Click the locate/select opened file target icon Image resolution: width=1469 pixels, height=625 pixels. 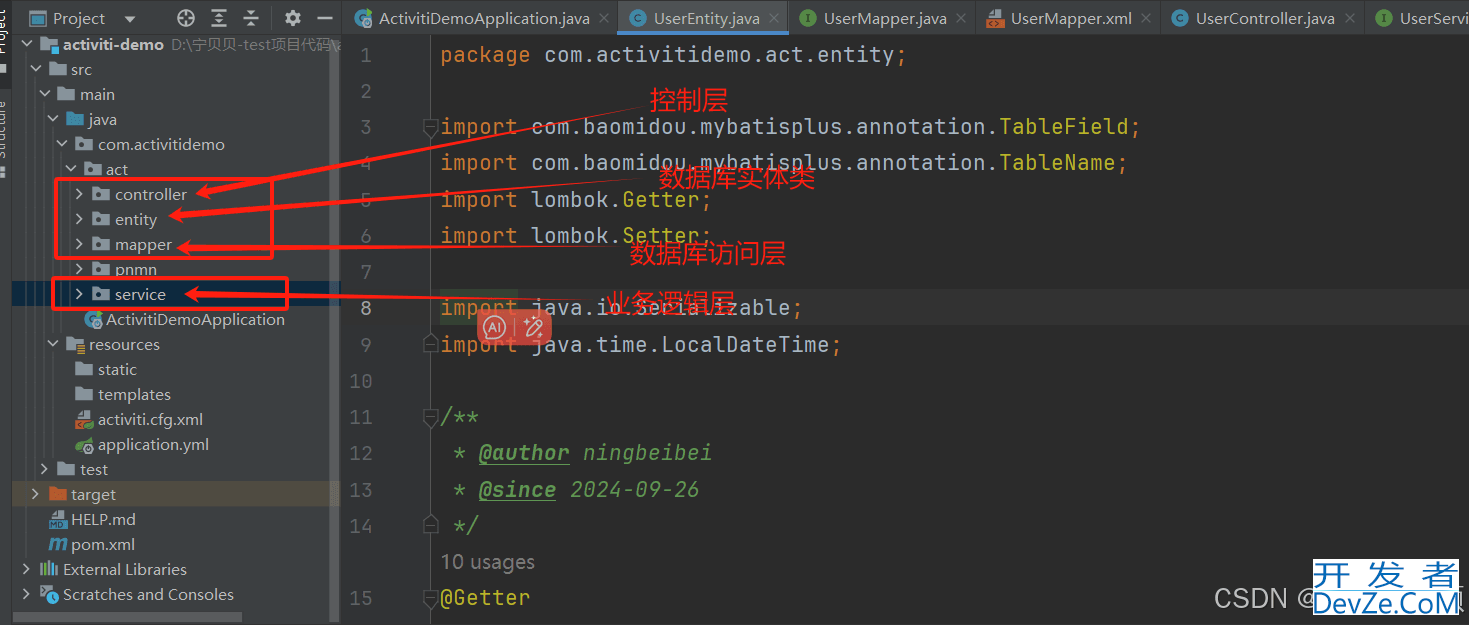pos(186,18)
